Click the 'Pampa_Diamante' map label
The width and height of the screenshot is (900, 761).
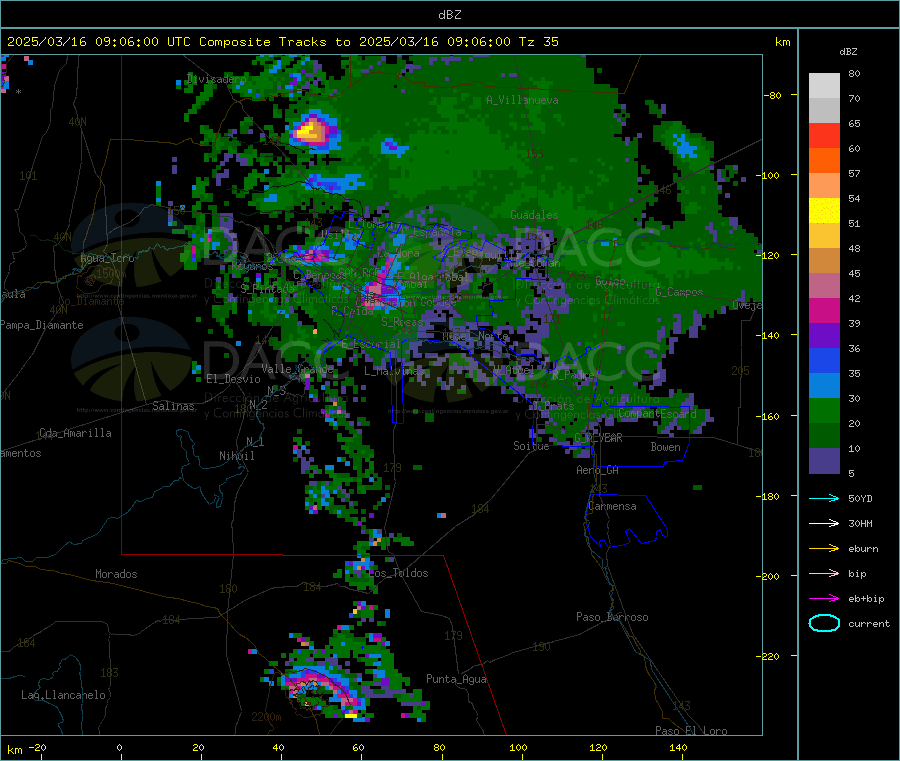coord(42,325)
